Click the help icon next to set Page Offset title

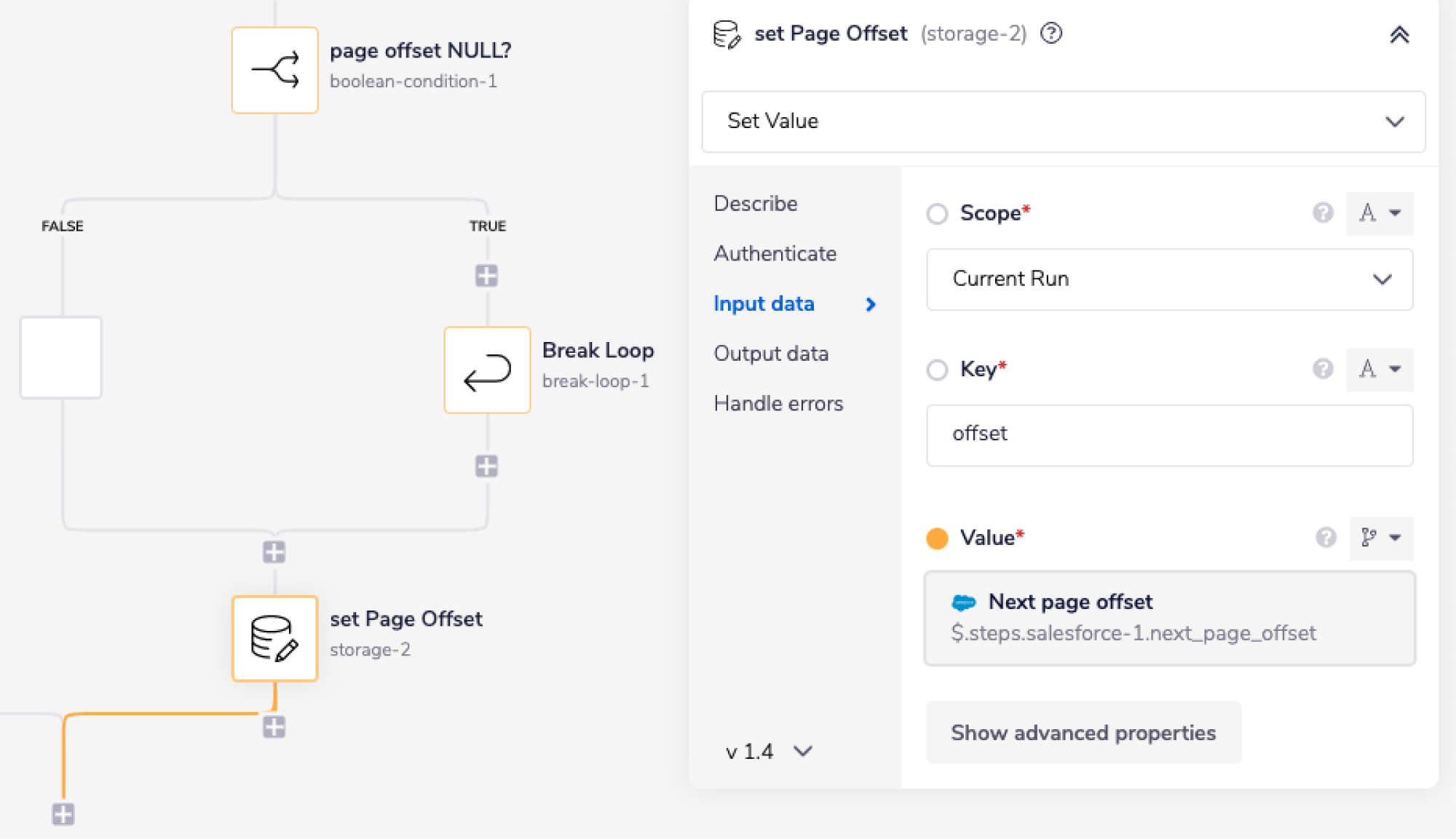click(x=1051, y=33)
